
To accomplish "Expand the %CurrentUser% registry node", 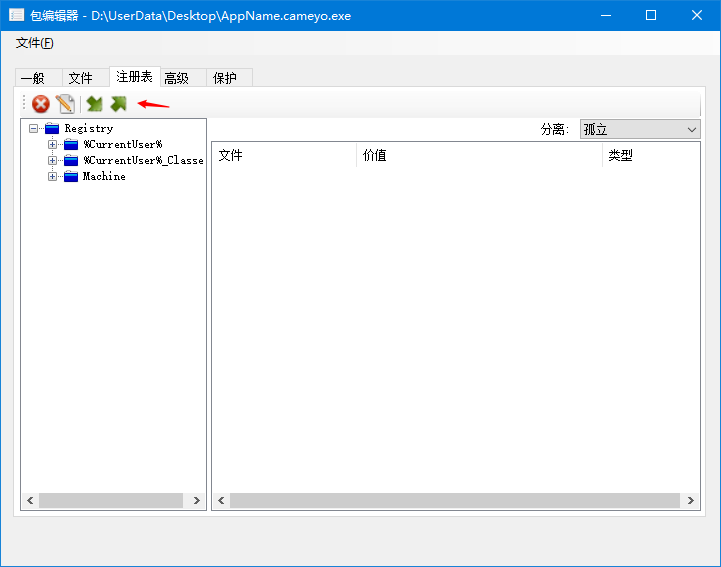I will click(52, 144).
